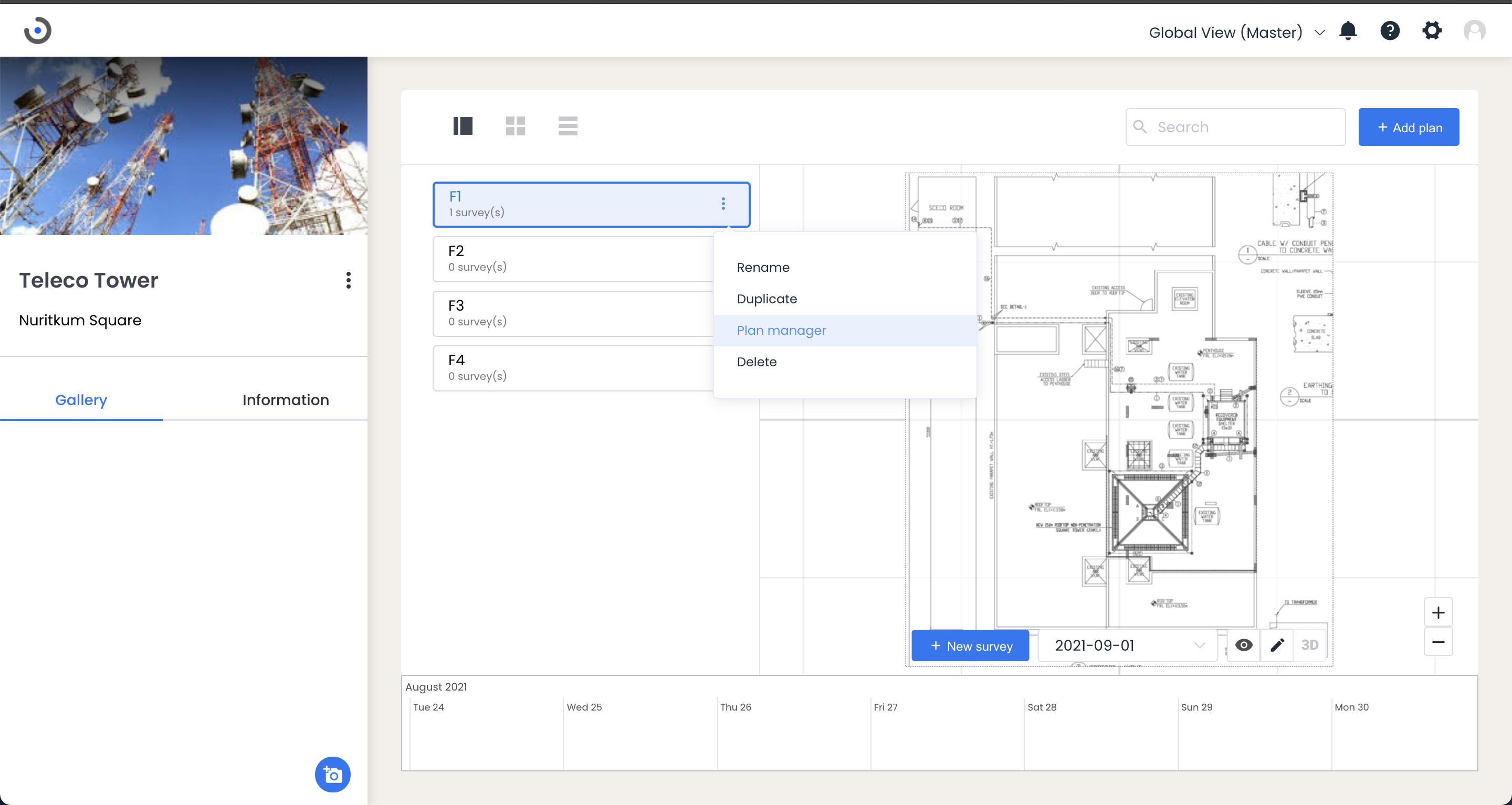Click the 3D view button
Screen dimensions: 1512x805
[x=1309, y=645]
